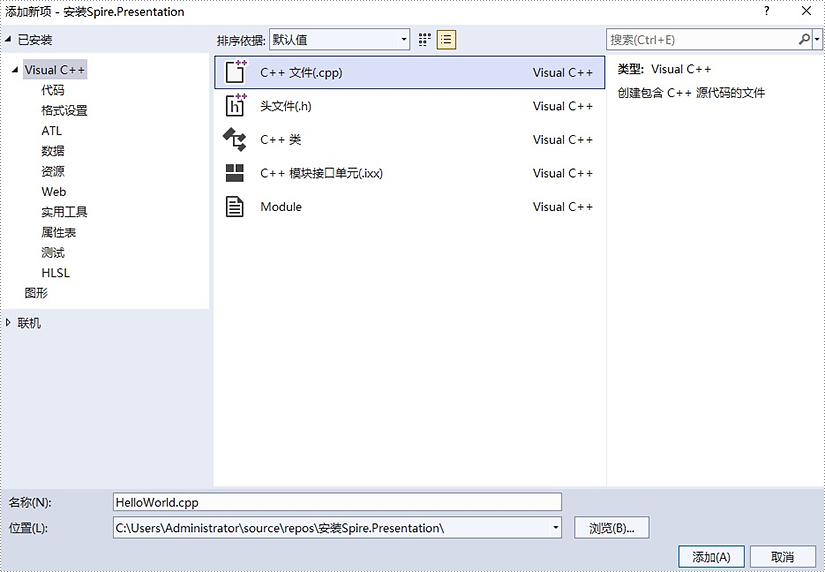Select Web category in tree
Viewport: 825px width, 572px height.
54,192
